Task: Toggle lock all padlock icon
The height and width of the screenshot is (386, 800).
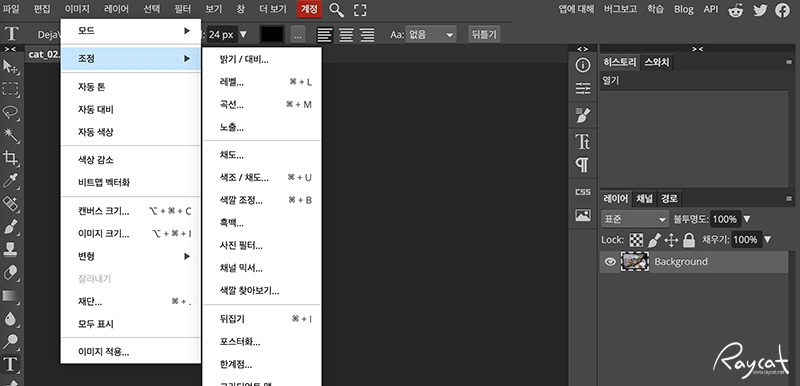Action: click(689, 240)
